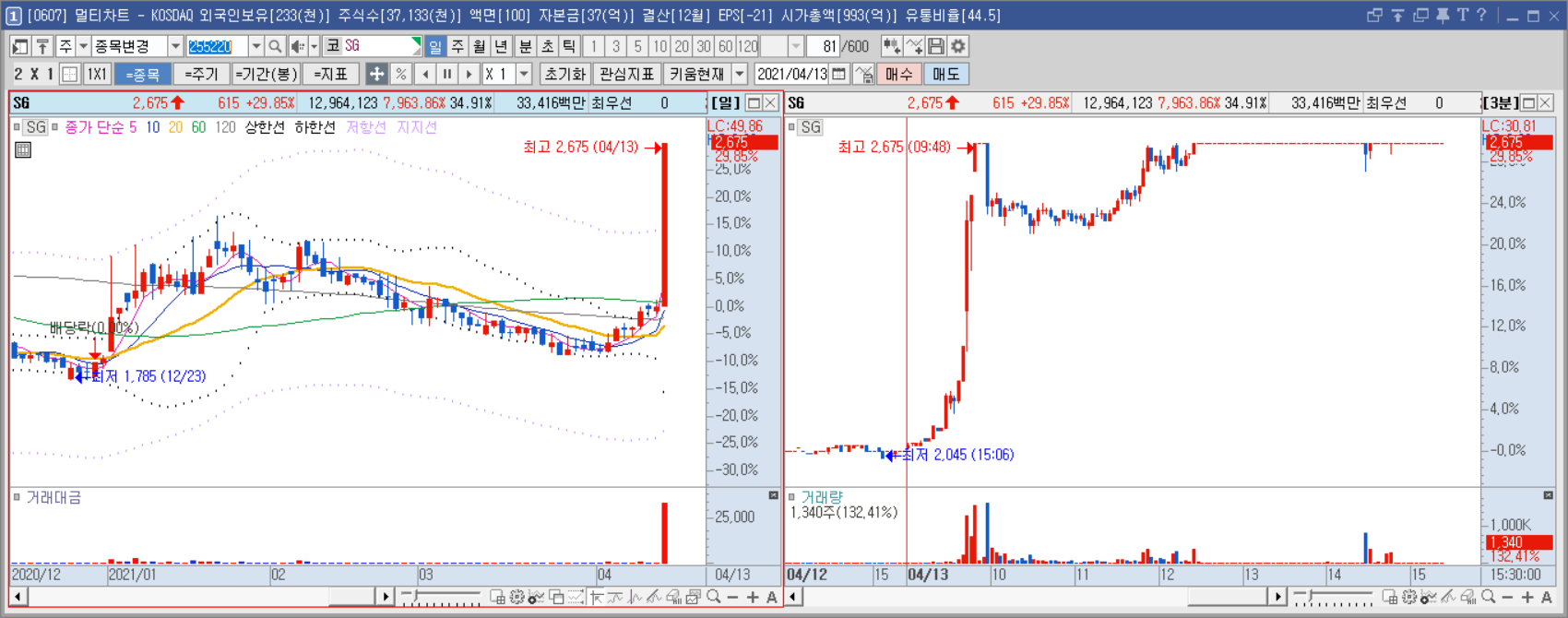Click the 1X1 layout button
Image resolution: width=1568 pixels, height=618 pixels.
point(97,74)
